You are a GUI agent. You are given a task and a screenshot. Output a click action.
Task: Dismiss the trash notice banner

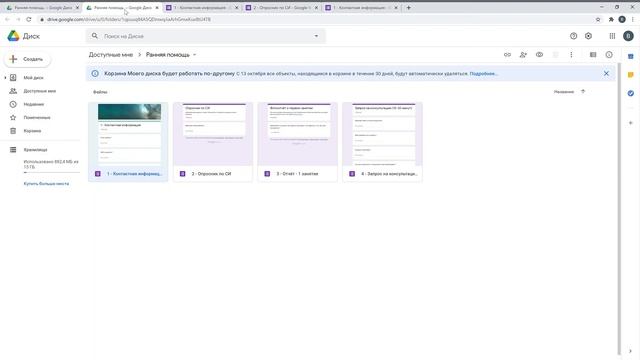[606, 73]
